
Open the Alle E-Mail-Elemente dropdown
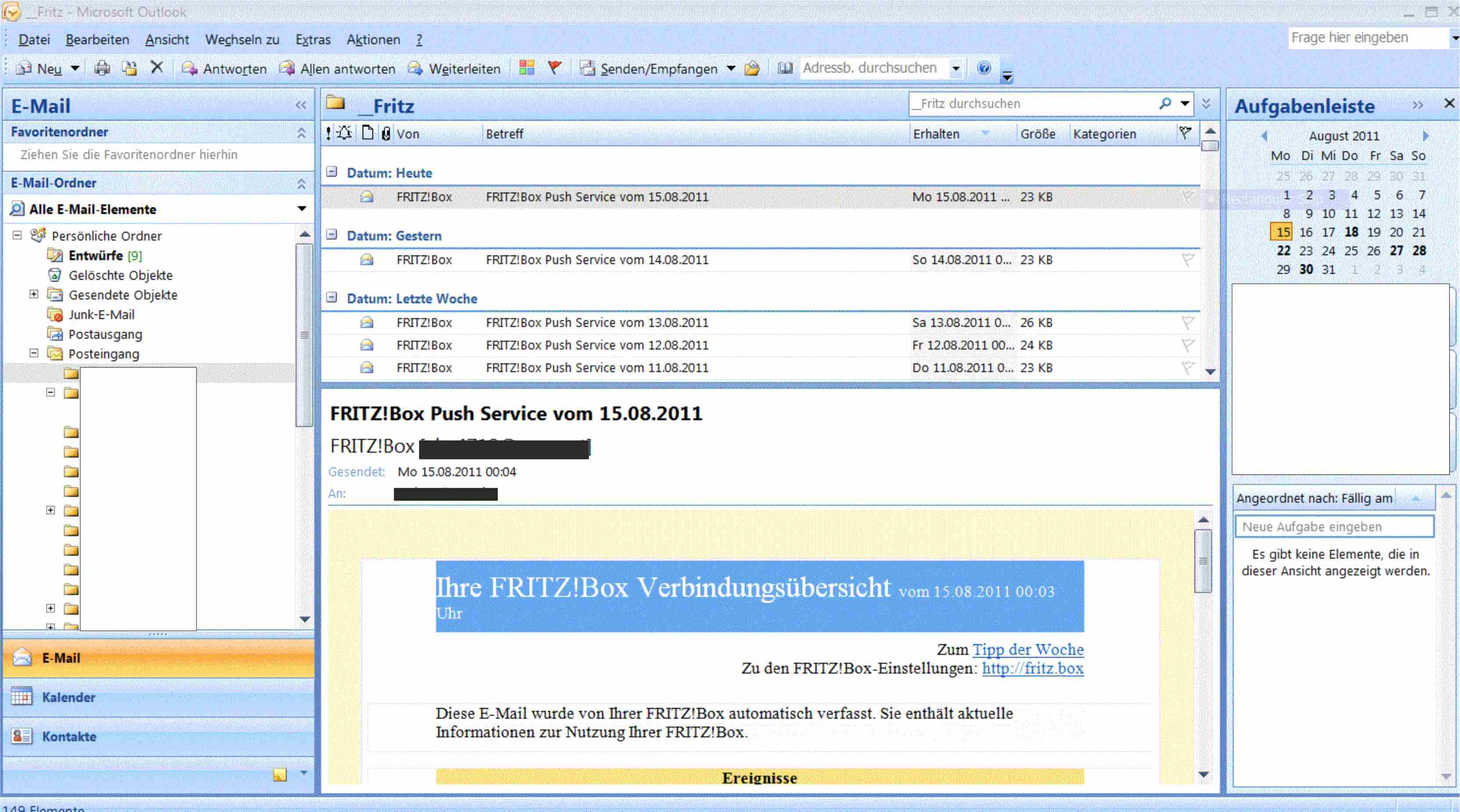coord(301,209)
